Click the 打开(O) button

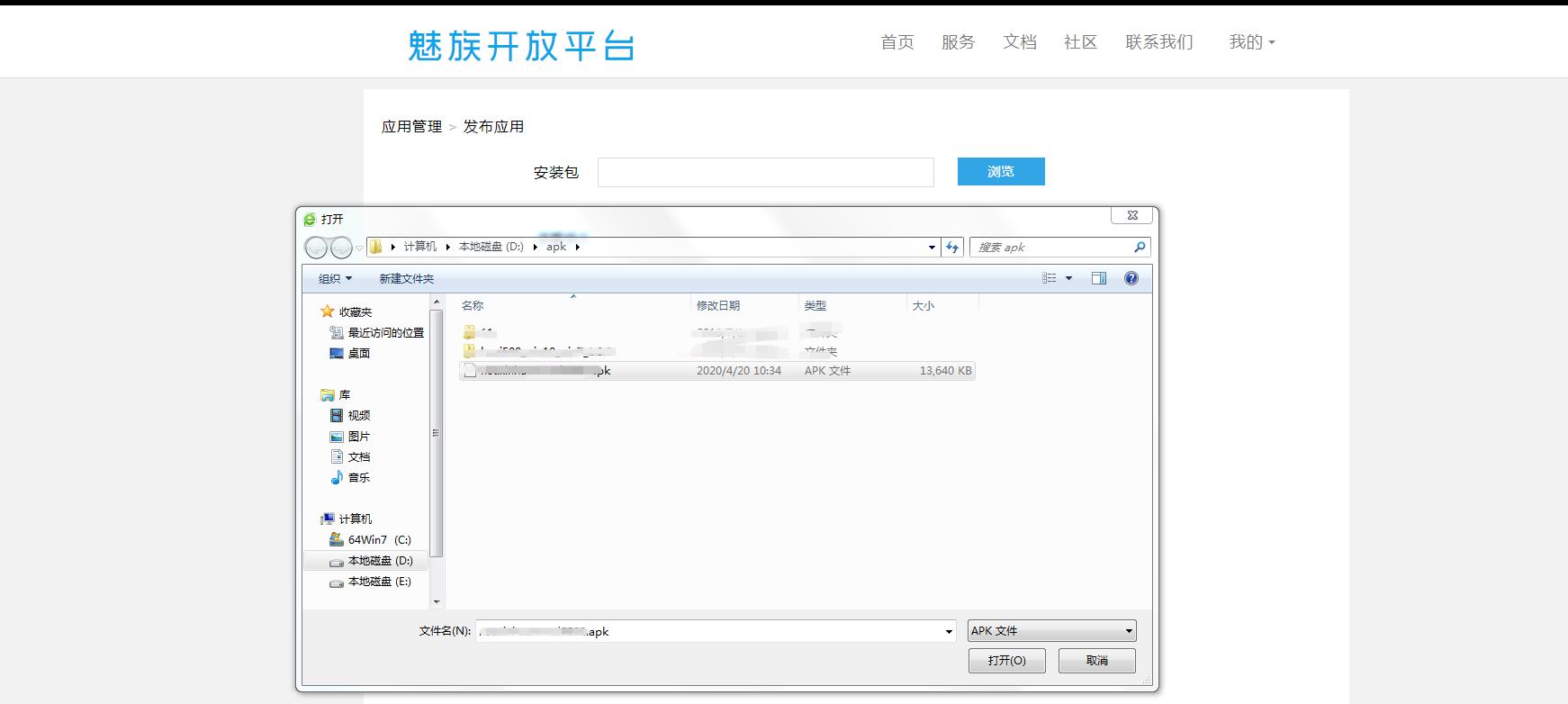(x=1006, y=661)
